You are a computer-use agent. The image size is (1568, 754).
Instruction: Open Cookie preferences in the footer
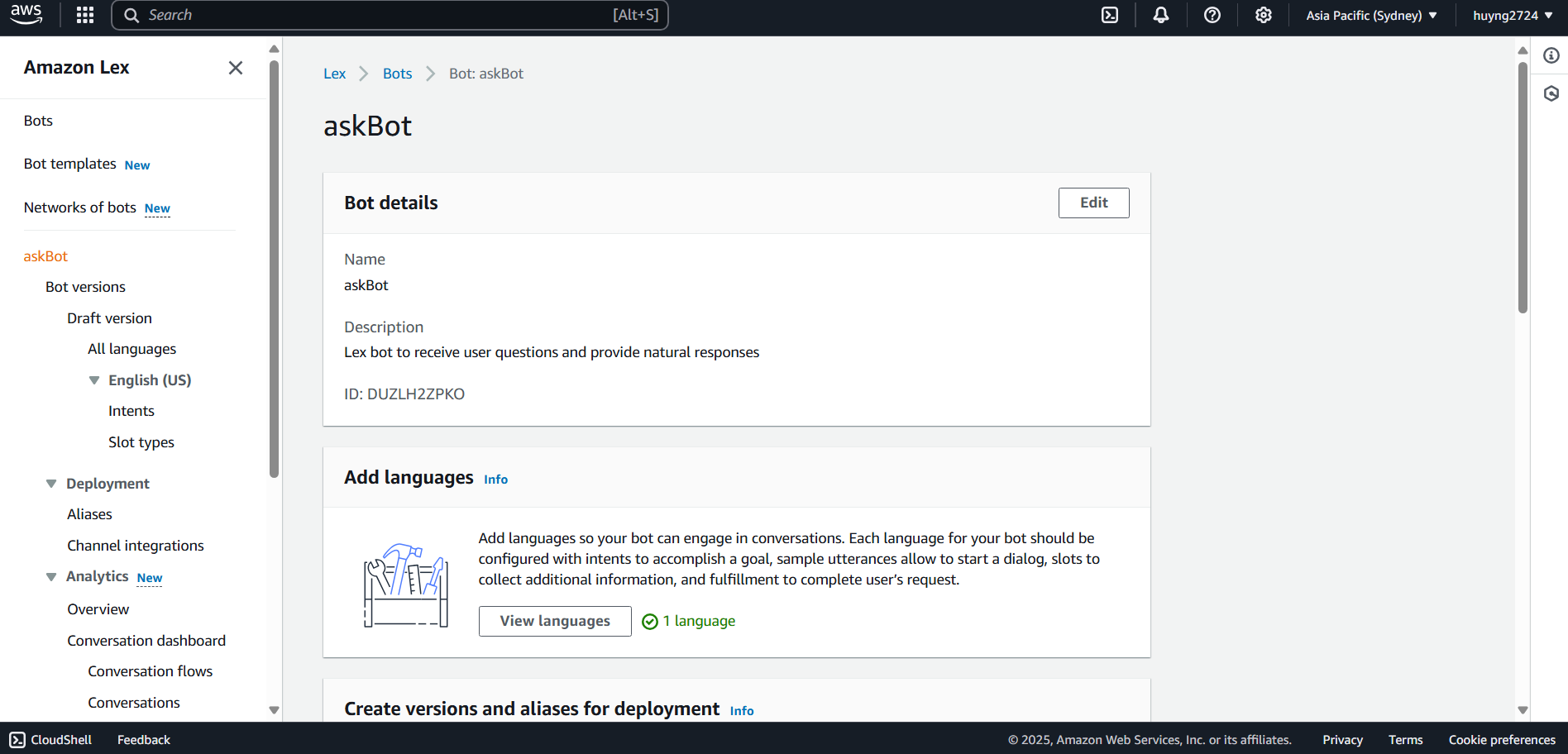1502,740
